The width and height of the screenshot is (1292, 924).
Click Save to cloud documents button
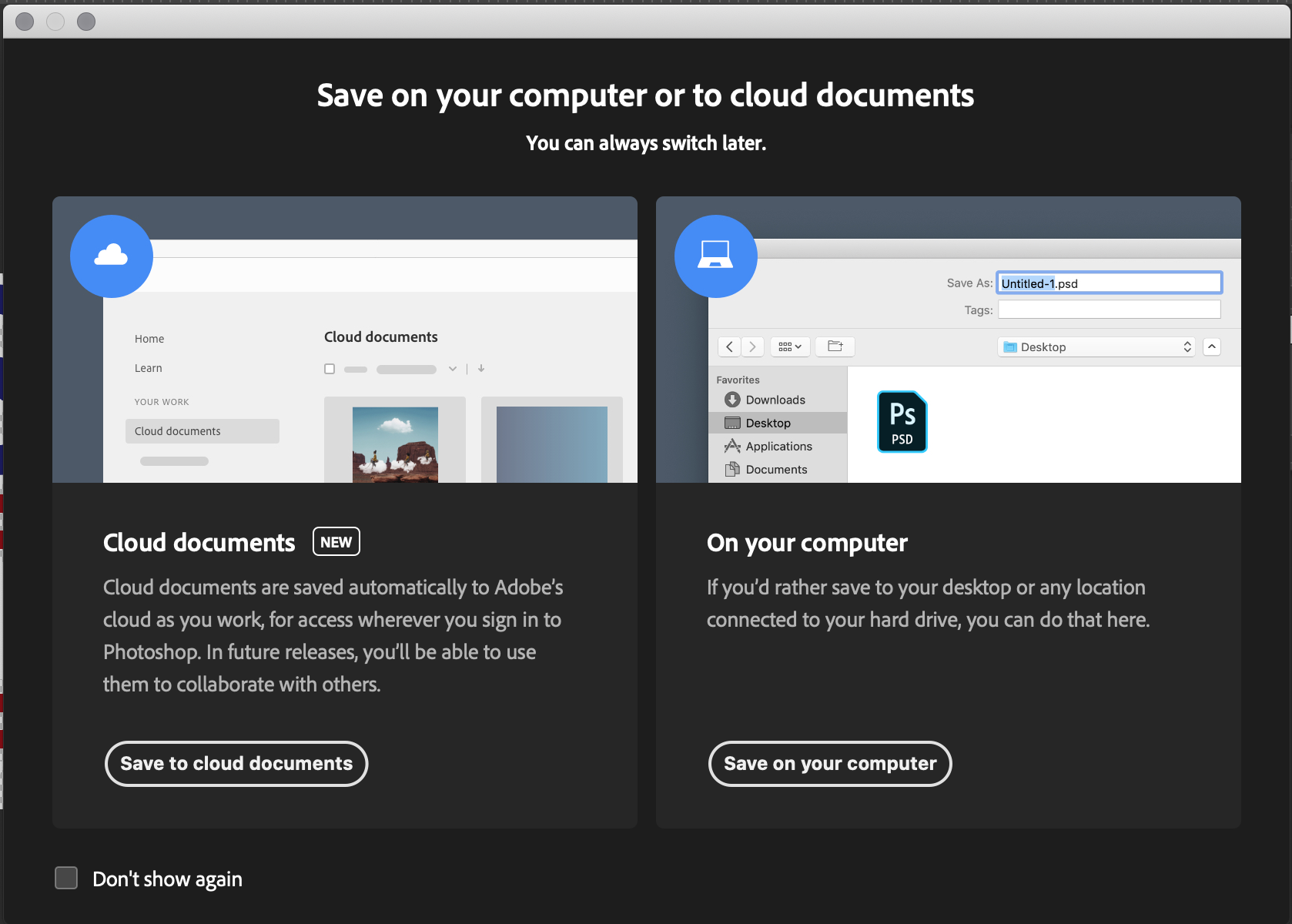tap(236, 764)
